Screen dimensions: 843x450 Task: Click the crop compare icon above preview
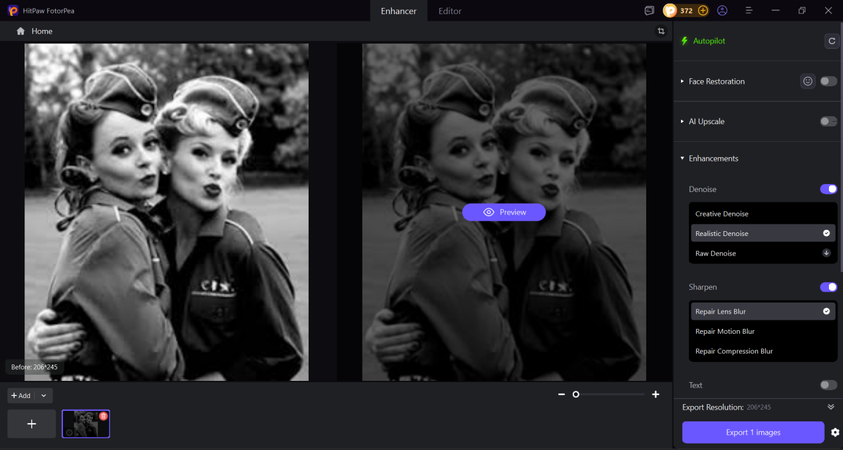661,31
